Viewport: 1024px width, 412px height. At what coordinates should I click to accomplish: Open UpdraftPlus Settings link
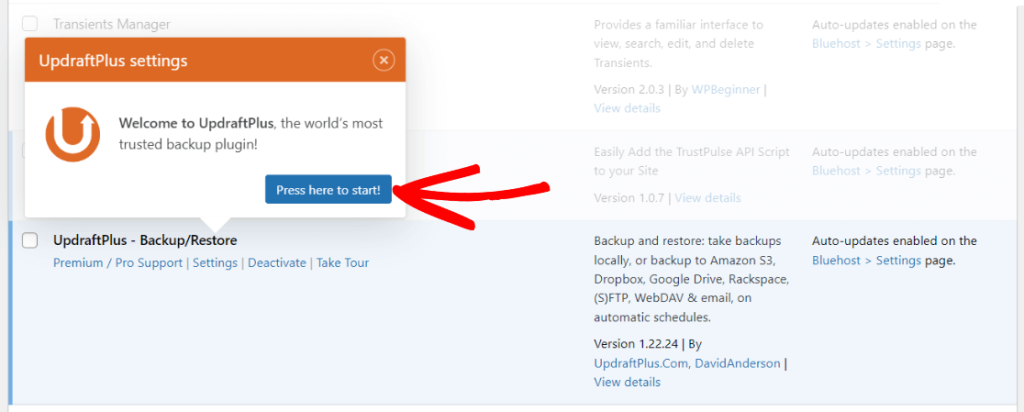click(215, 263)
